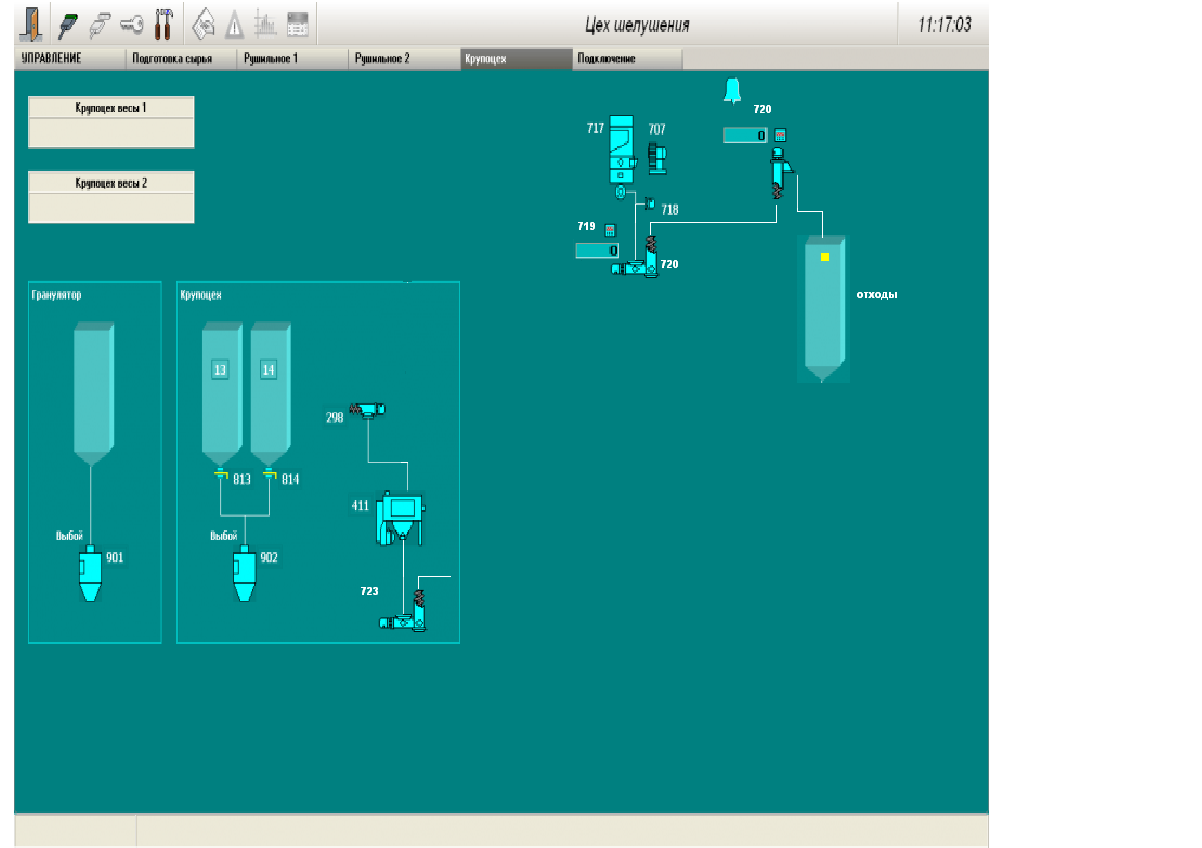Toggle the small valve 718
1202x848 pixels.
coord(649,204)
